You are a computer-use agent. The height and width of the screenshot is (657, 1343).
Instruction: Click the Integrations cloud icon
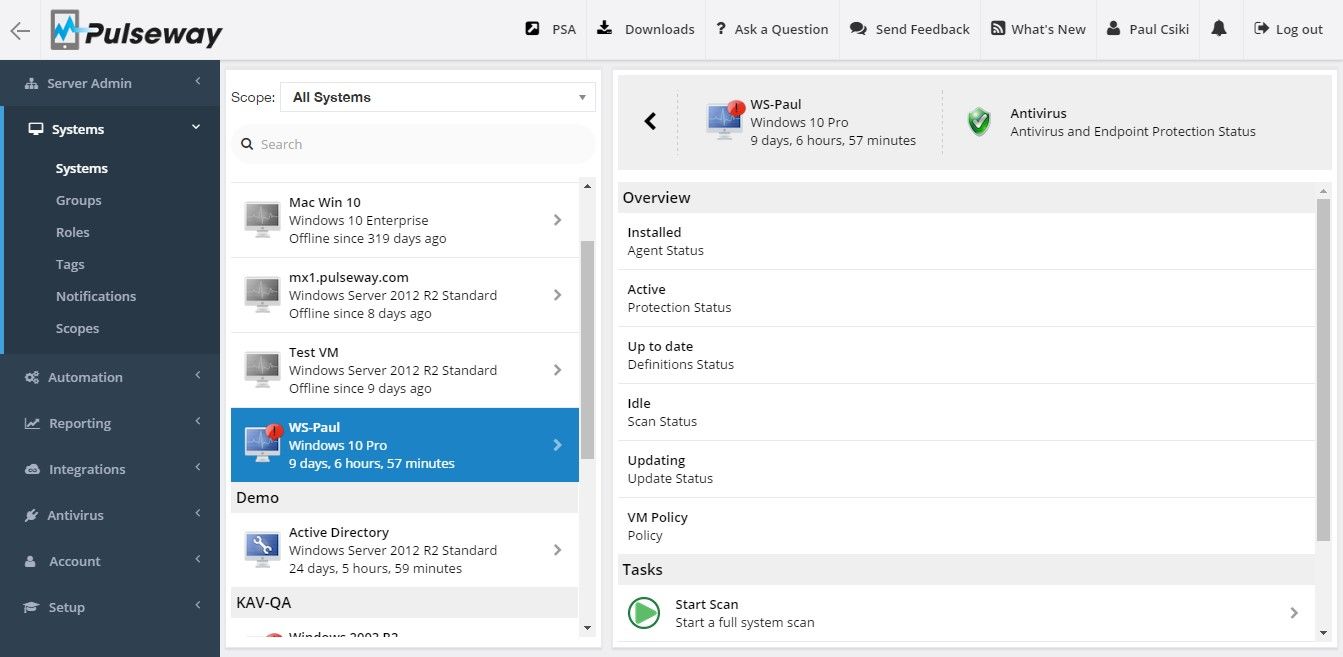tap(32, 469)
